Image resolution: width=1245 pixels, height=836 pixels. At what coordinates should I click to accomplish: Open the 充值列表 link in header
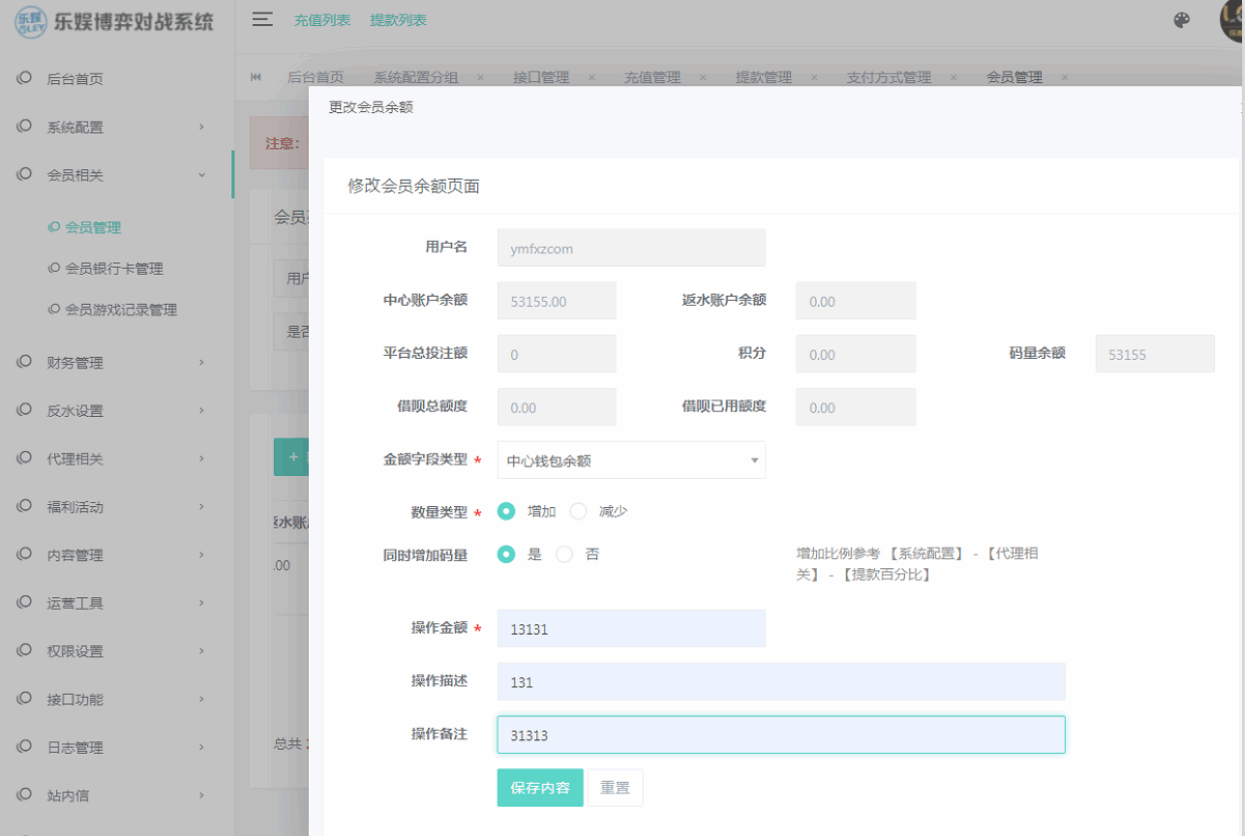(x=322, y=20)
